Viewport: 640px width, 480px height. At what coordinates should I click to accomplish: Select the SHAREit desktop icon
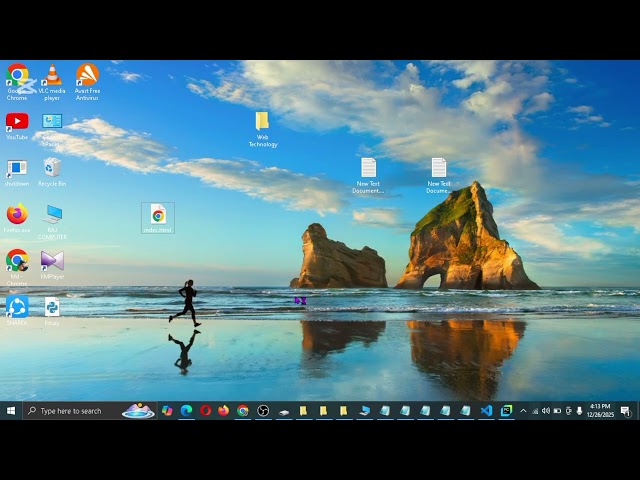coord(17,308)
